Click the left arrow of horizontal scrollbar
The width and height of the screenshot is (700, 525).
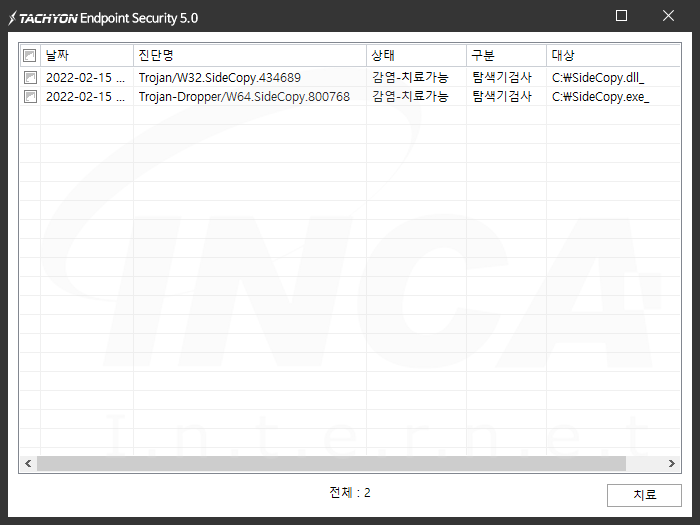tap(28, 463)
